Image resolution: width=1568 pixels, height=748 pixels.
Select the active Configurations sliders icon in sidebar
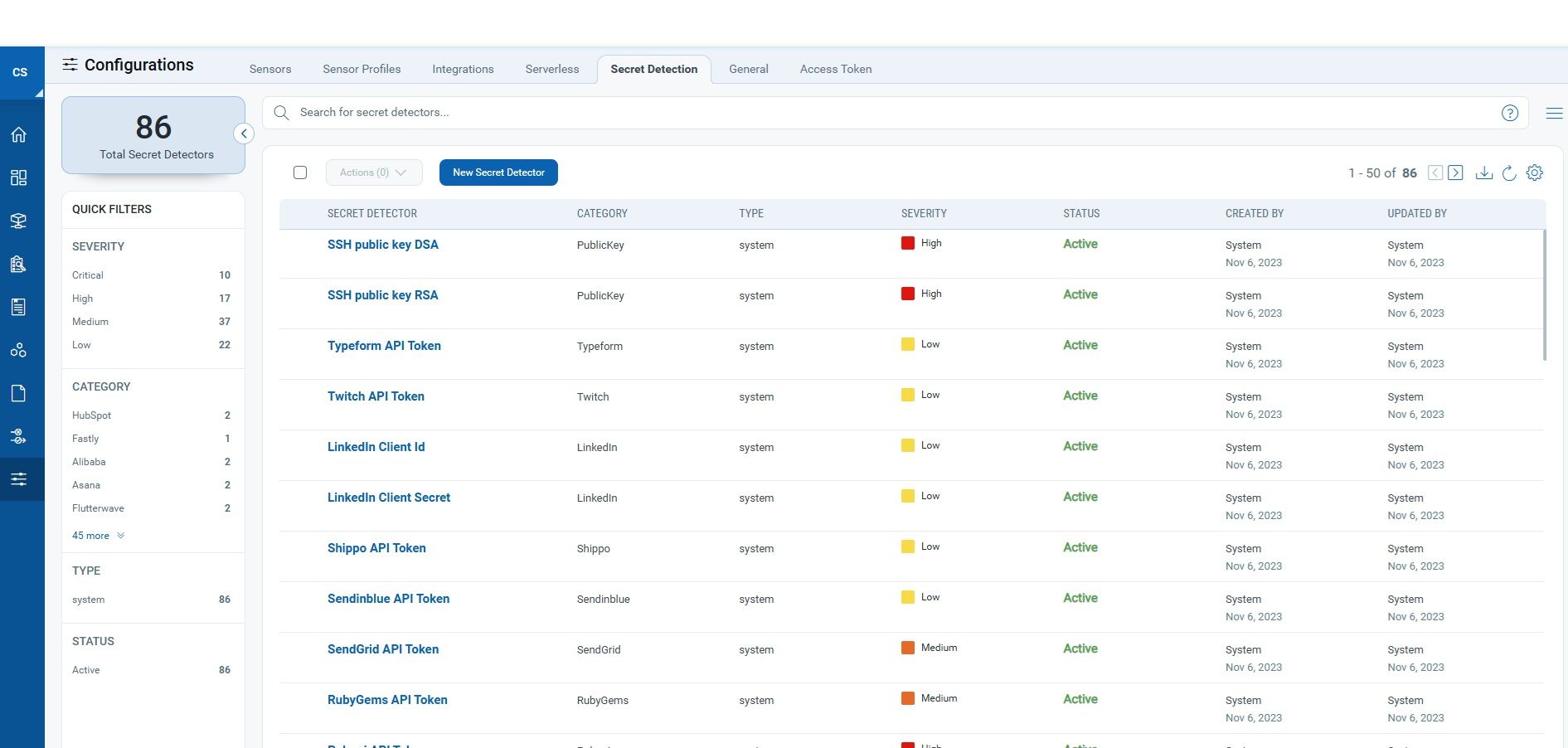pos(18,479)
